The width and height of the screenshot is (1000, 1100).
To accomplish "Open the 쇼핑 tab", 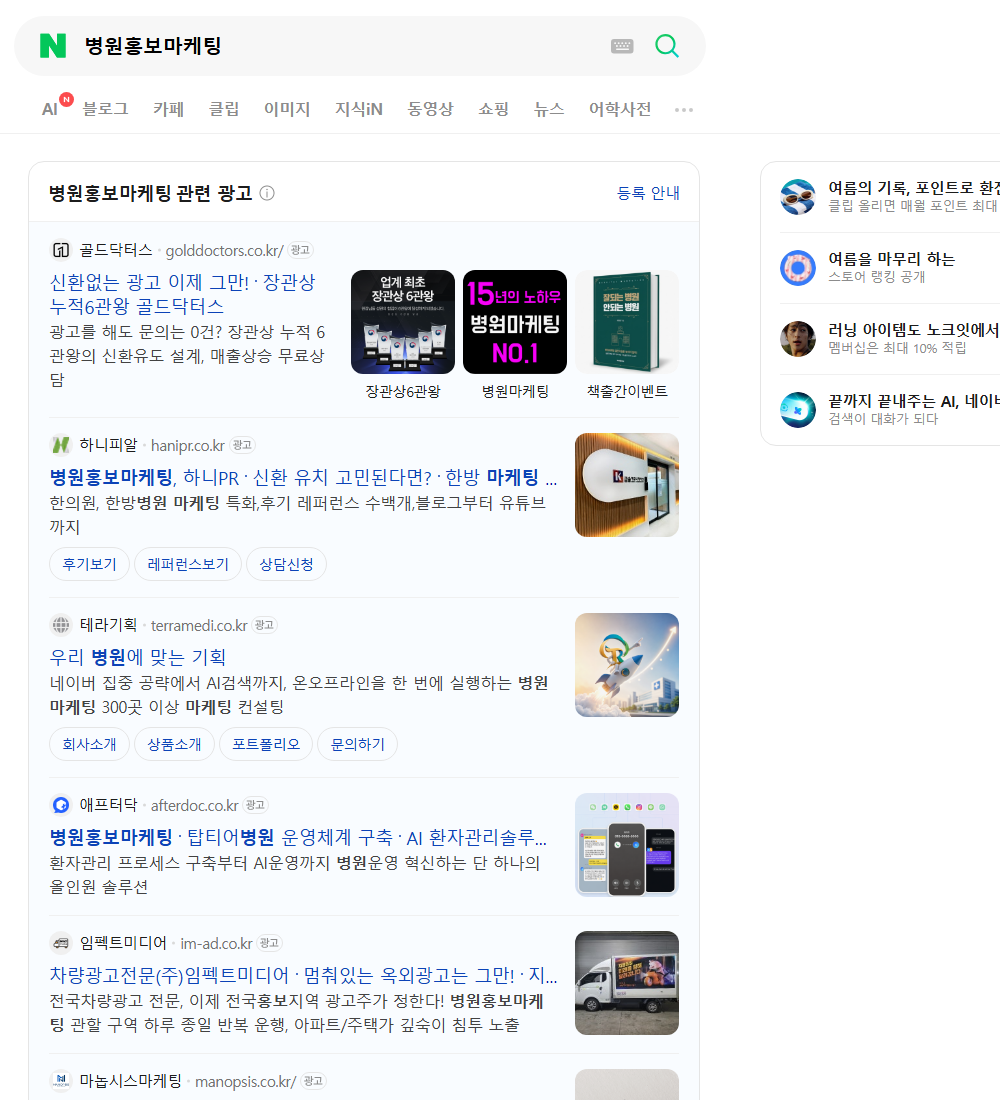I will tap(493, 109).
